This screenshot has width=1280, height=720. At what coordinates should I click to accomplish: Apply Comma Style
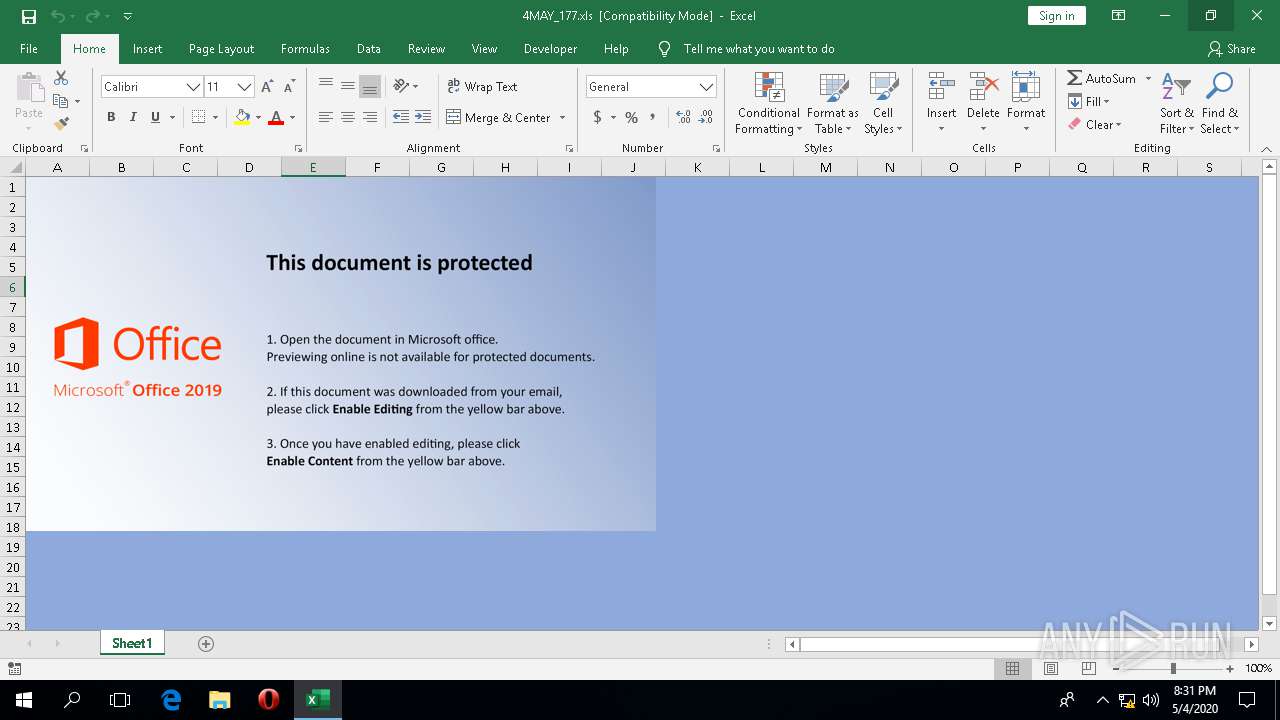pos(653,117)
